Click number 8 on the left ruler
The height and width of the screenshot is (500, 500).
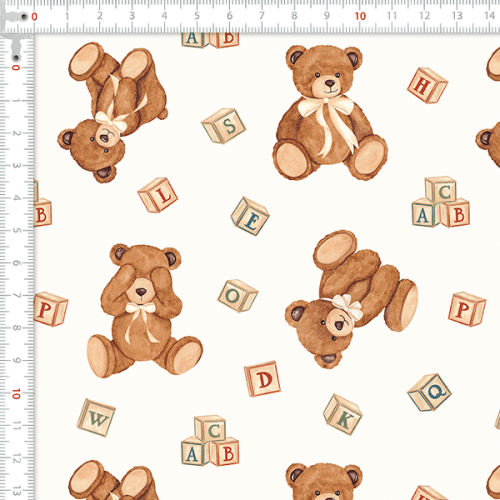pyautogui.click(x=16, y=328)
